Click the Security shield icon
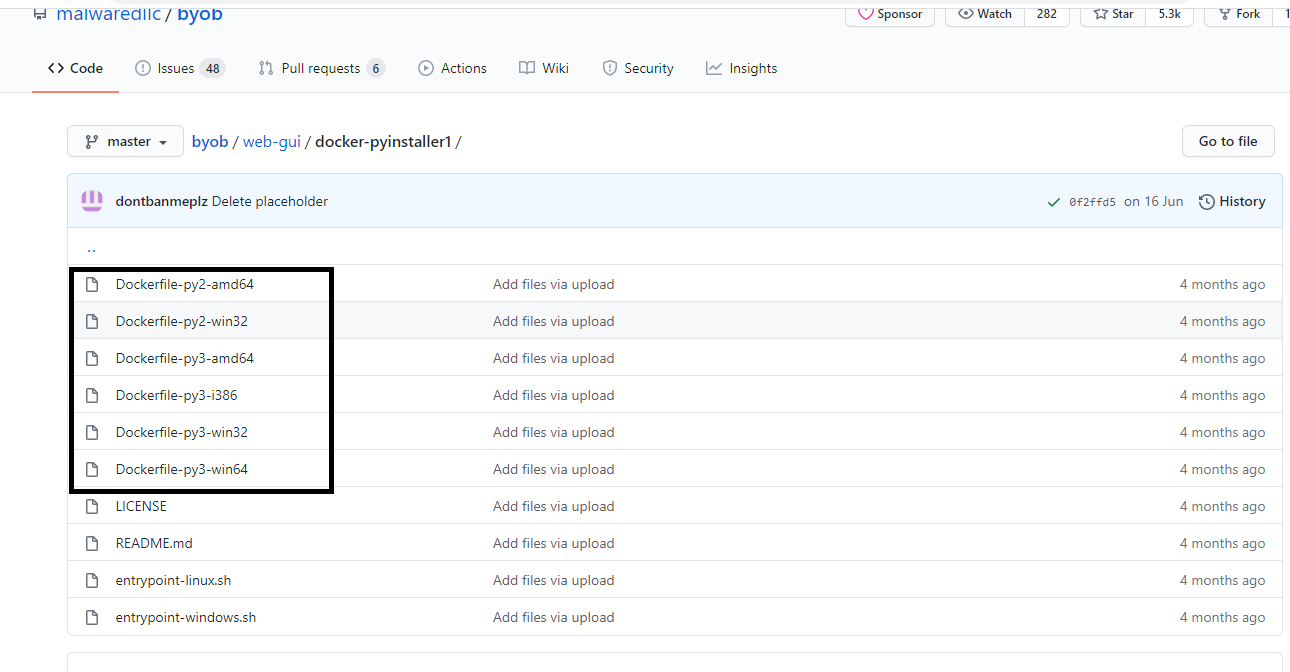 611,68
